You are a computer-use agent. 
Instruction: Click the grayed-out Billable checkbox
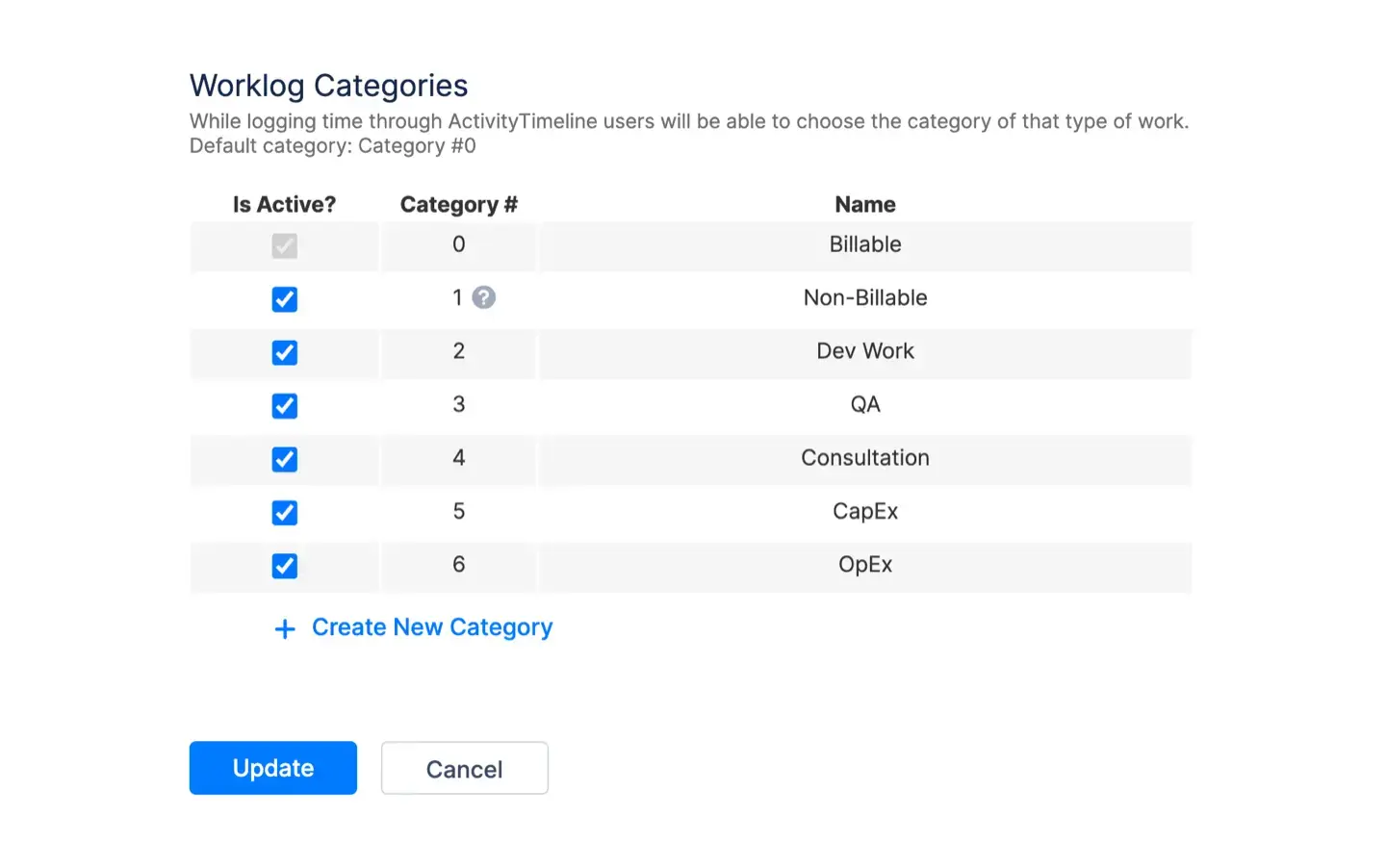(284, 245)
